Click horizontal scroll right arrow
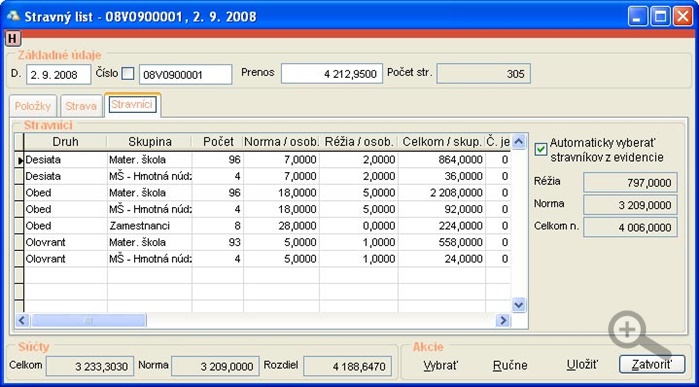The image size is (699, 387). (504, 320)
